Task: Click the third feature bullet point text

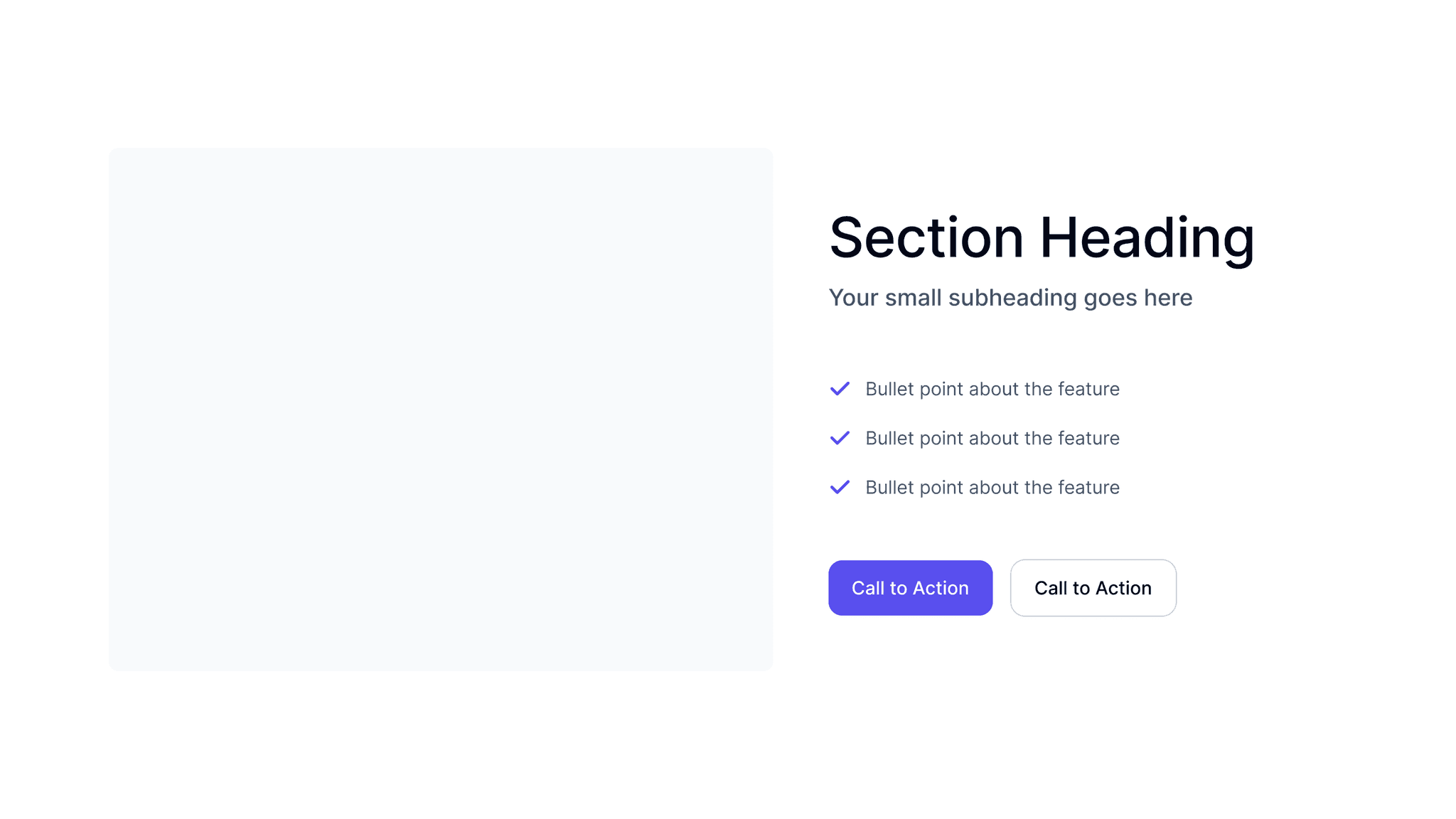Action: [992, 487]
